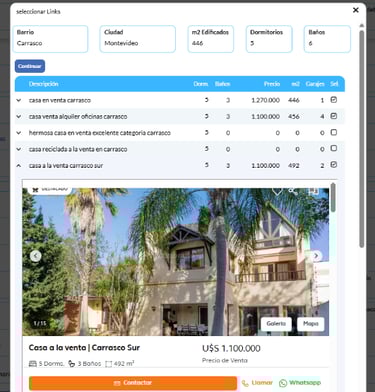The width and height of the screenshot is (375, 392).
Task: Click the favorite heart icon on photo
Action: pyautogui.click(x=277, y=191)
